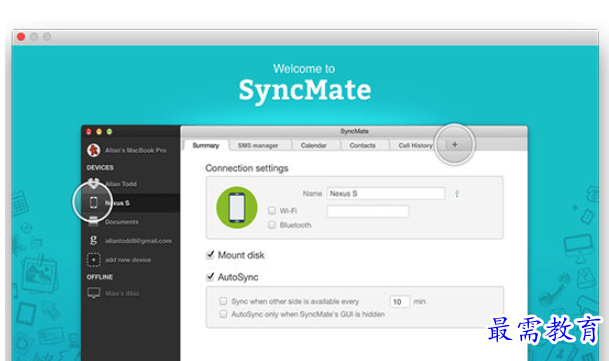Click the red close button of SyncMate window
Image resolution: width=609 pixels, height=361 pixels.
[89, 132]
